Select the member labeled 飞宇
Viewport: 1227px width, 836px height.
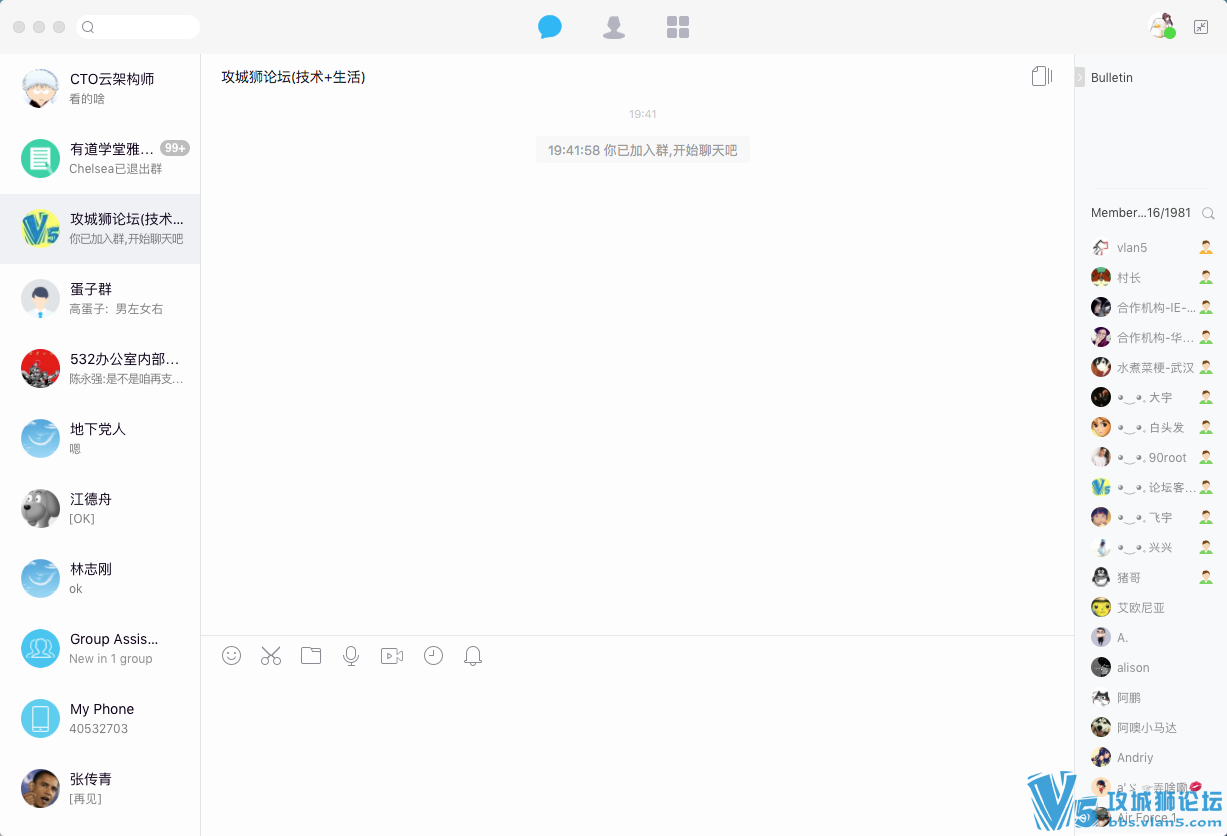point(1151,517)
